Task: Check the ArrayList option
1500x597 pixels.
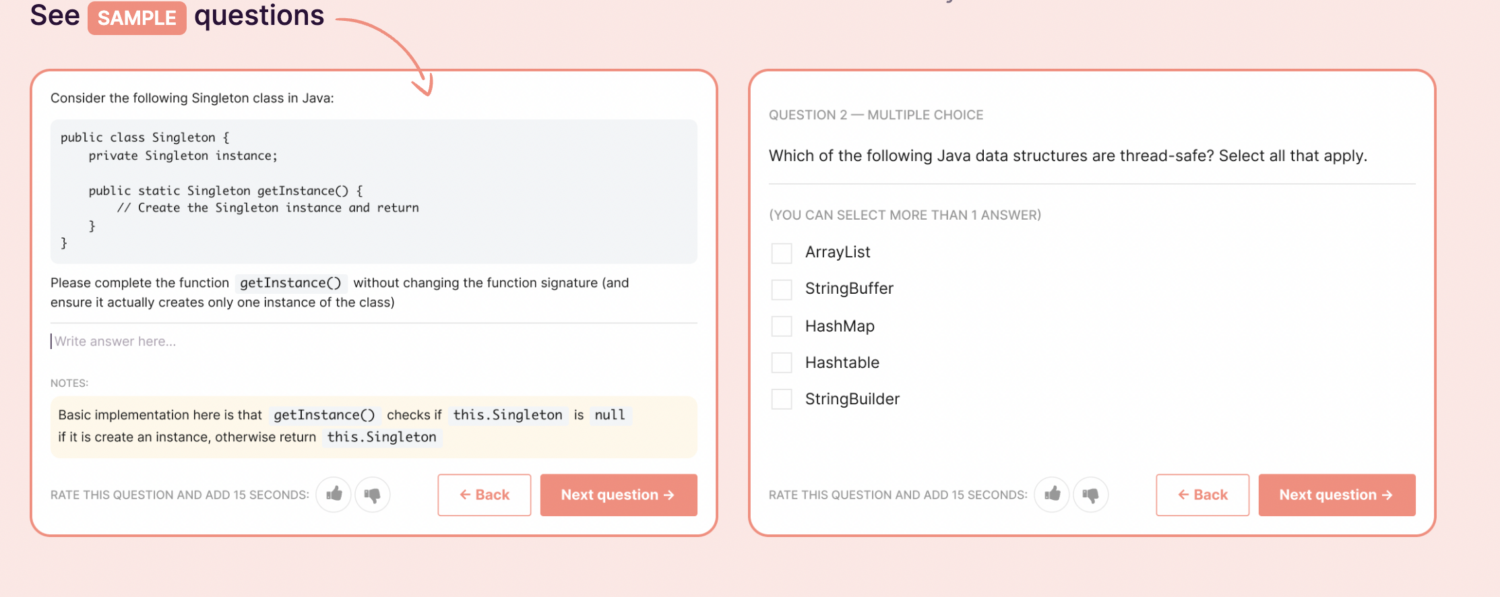Action: (x=781, y=252)
